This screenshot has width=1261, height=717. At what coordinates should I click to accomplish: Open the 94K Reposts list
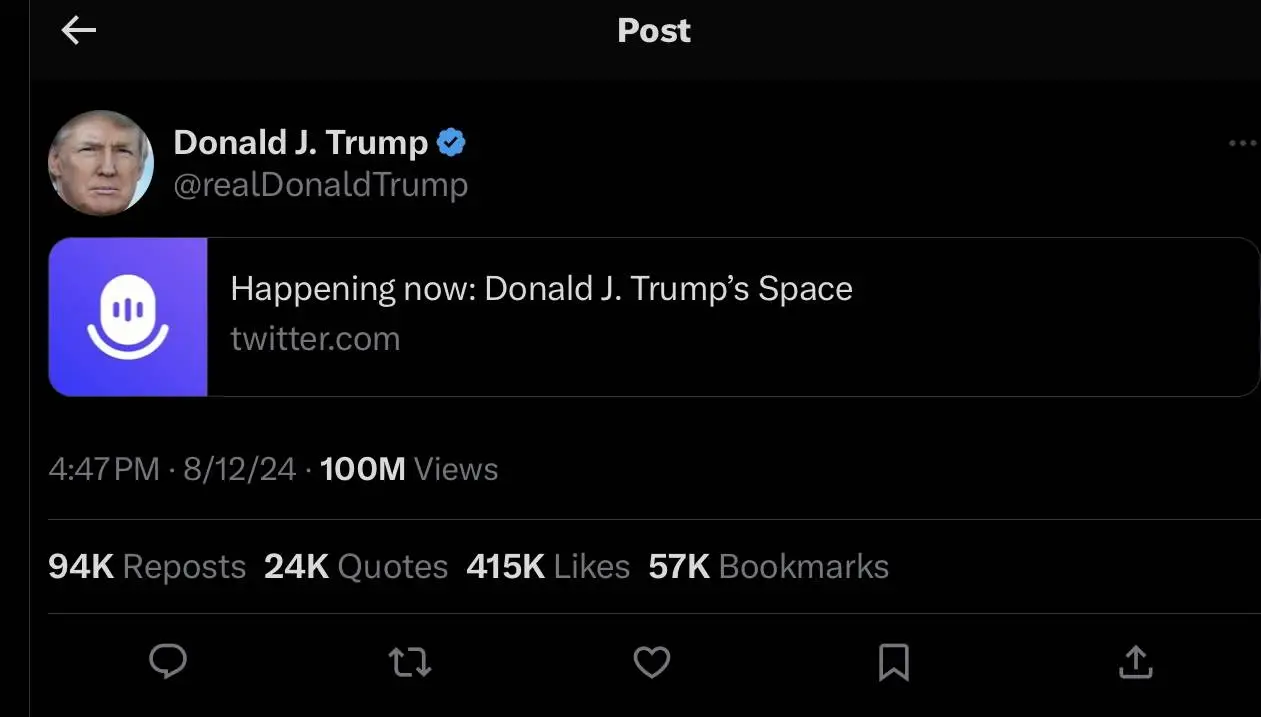pos(147,567)
